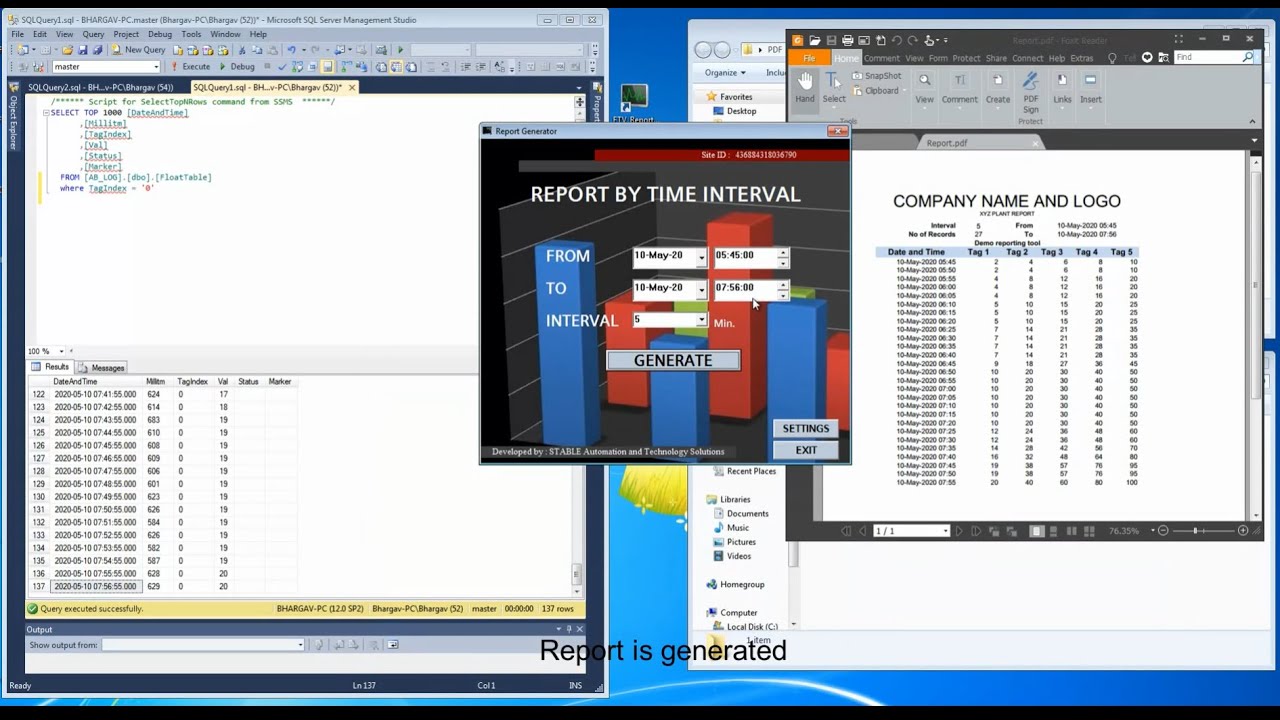Screen dimensions: 1280x720
Task: Click the Open File icon in SSMS toolbar
Action: pos(68,50)
